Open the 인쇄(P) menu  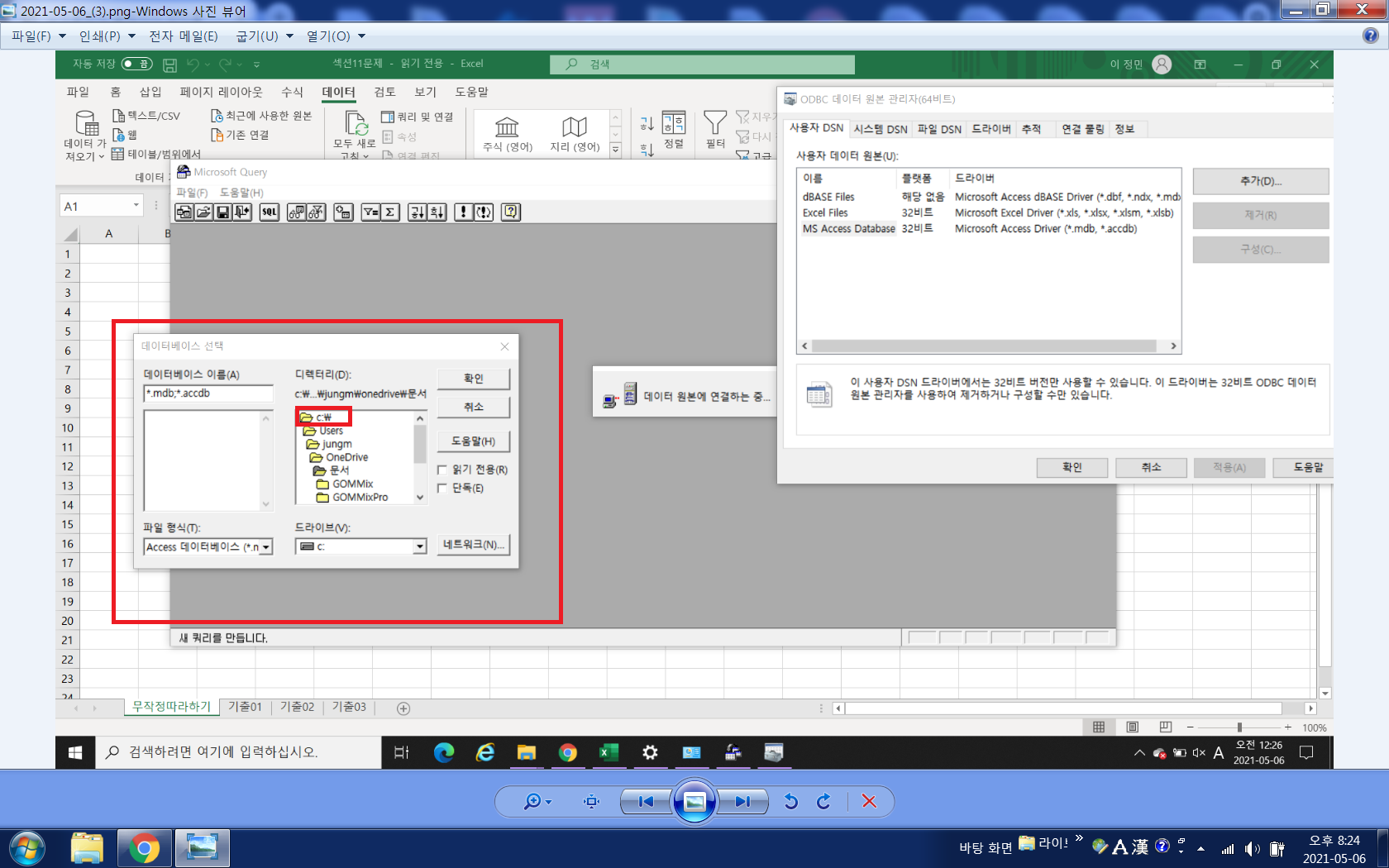pyautogui.click(x=107, y=36)
